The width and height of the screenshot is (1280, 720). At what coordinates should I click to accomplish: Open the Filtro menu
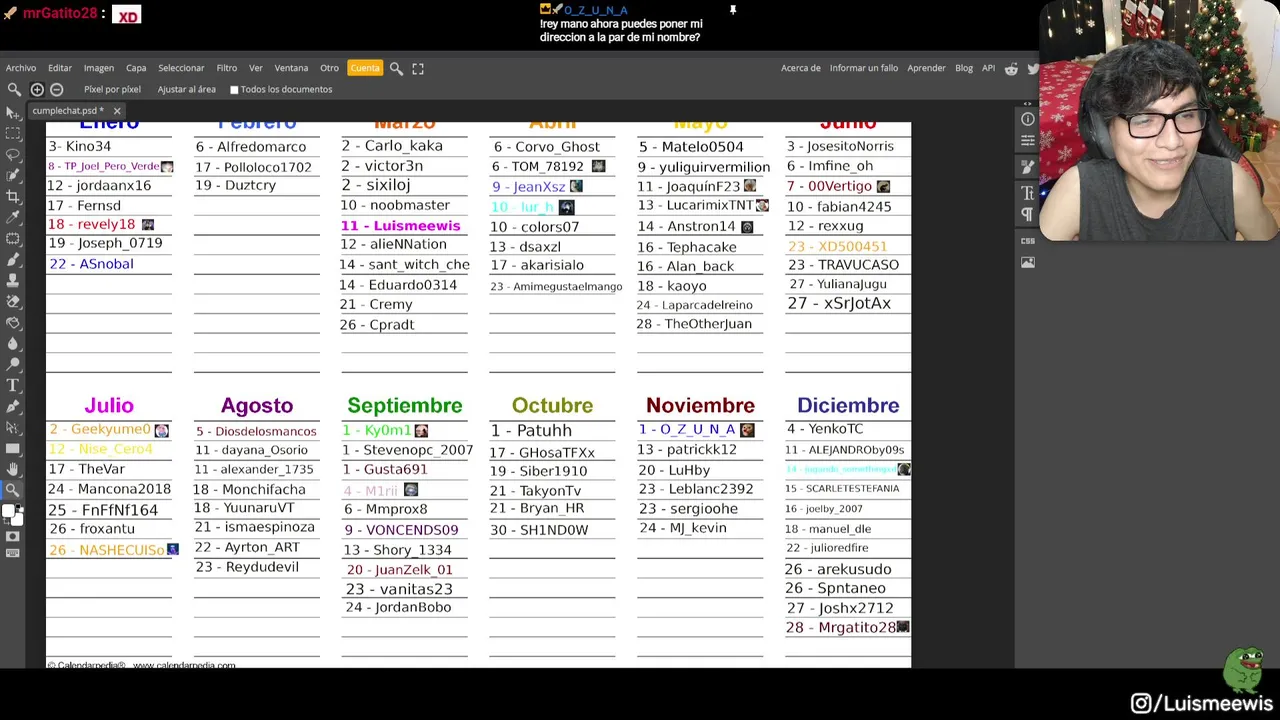point(227,68)
